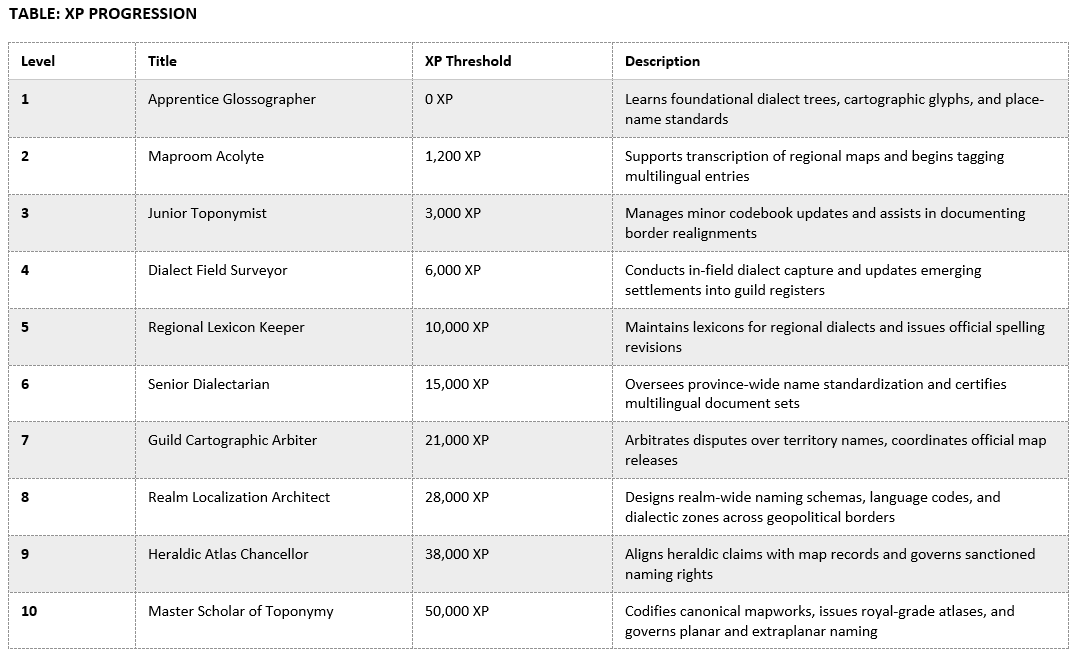Click the 50,000 XP threshold cell
Screen dimensions: 1074x654
point(456,611)
